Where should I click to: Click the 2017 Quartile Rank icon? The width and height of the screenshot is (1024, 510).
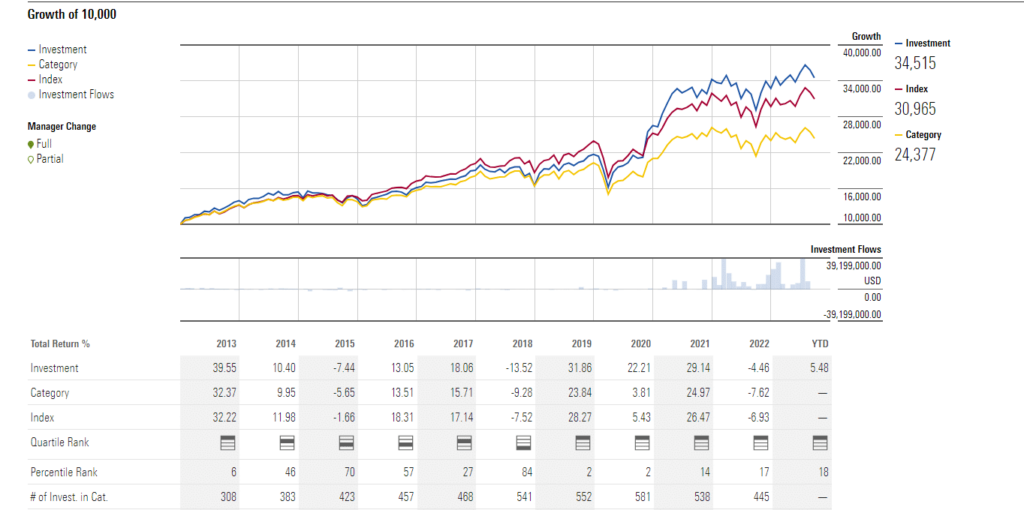pyautogui.click(x=463, y=441)
